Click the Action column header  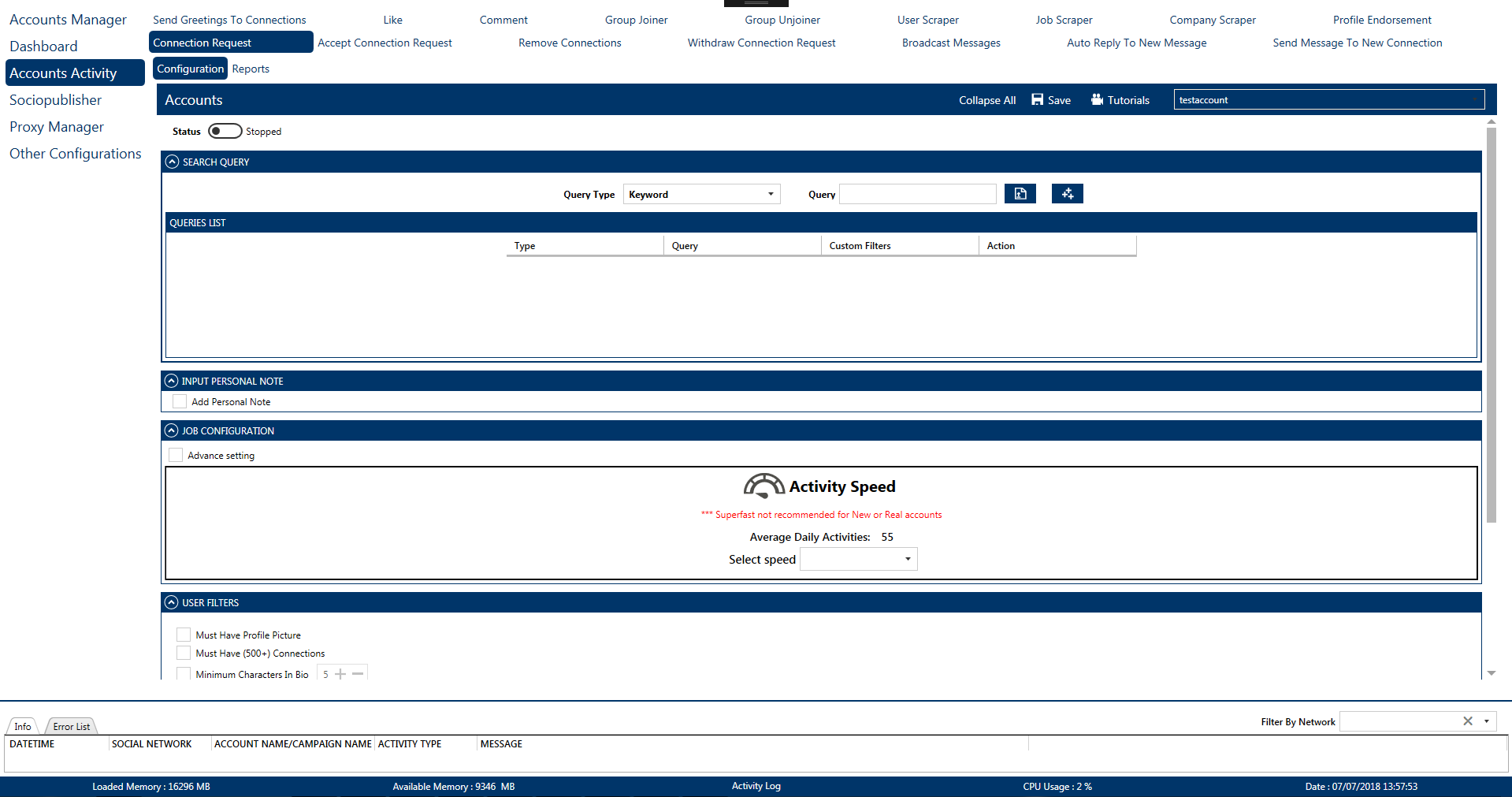coord(1057,246)
